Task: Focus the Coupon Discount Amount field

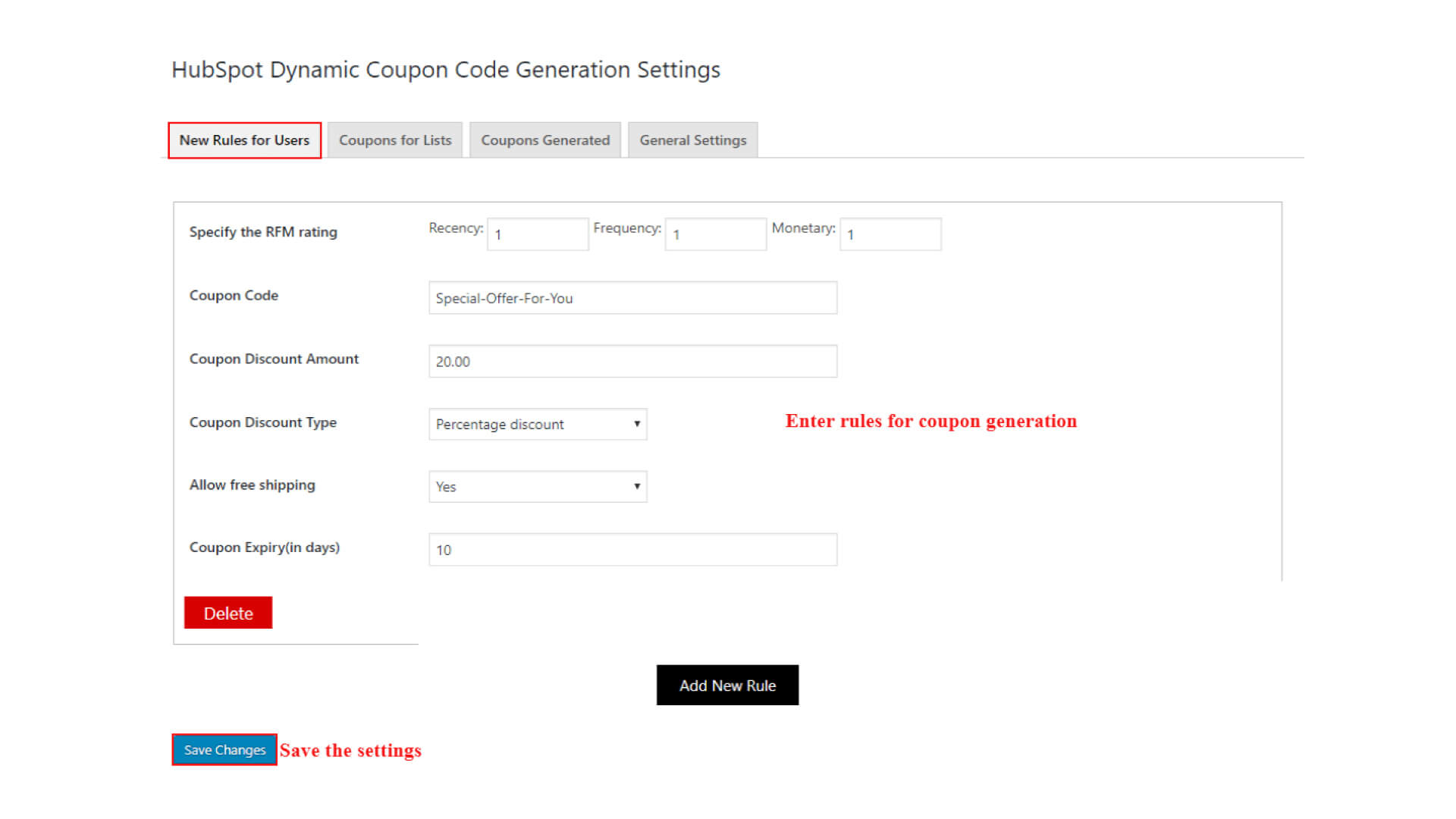Action: pyautogui.click(x=632, y=362)
